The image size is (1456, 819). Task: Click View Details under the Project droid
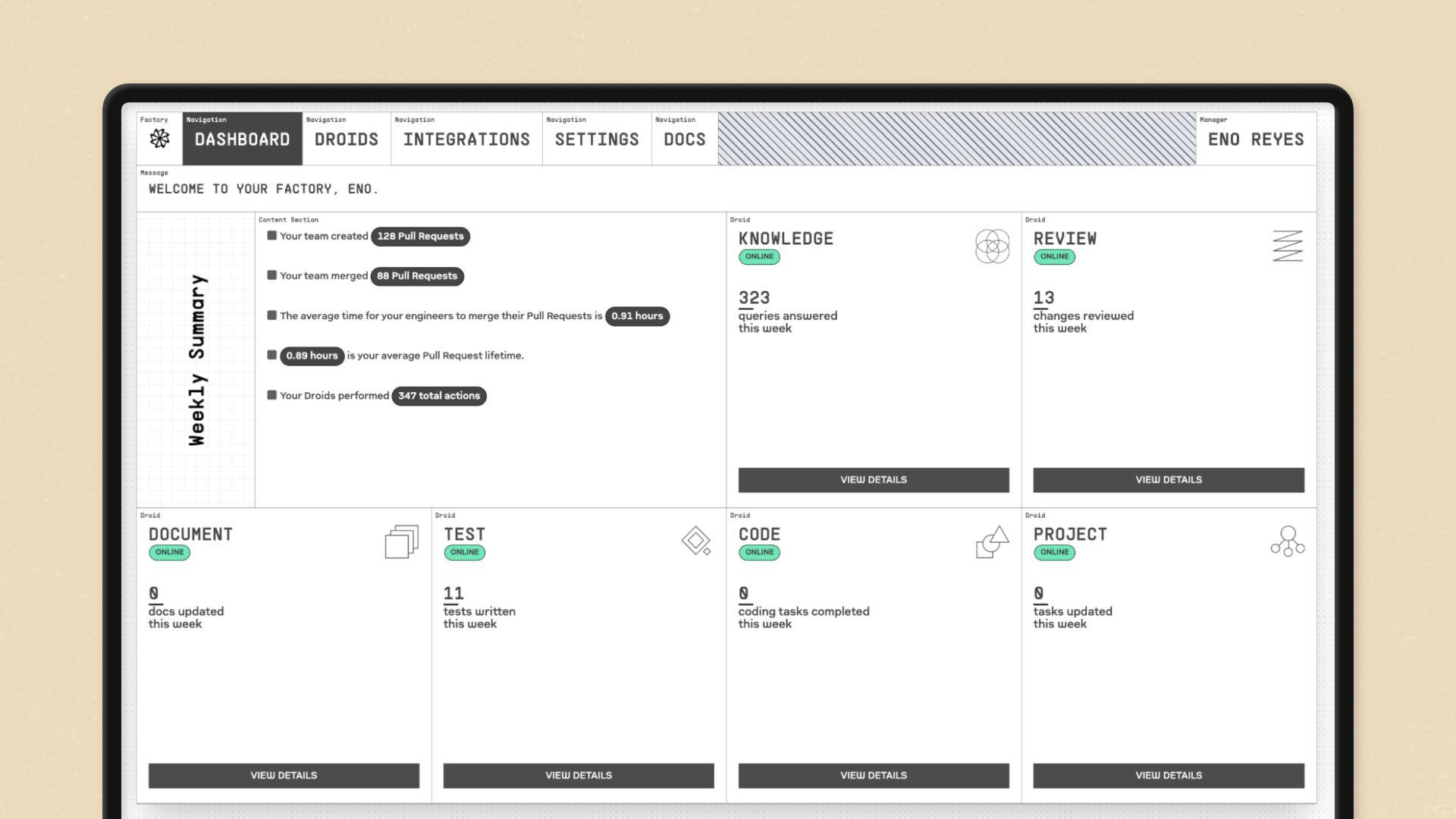click(x=1168, y=775)
